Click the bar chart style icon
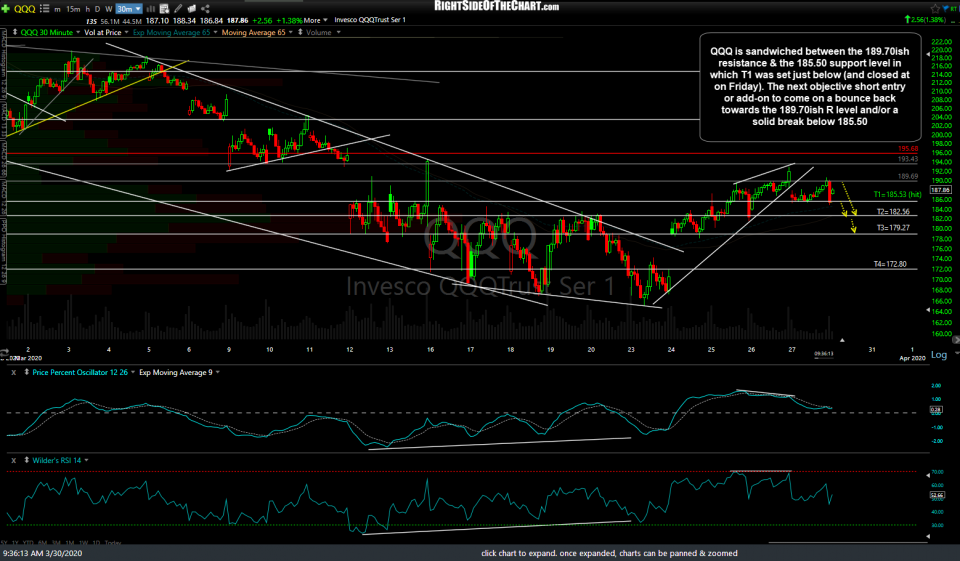The image size is (960, 561). [150, 9]
